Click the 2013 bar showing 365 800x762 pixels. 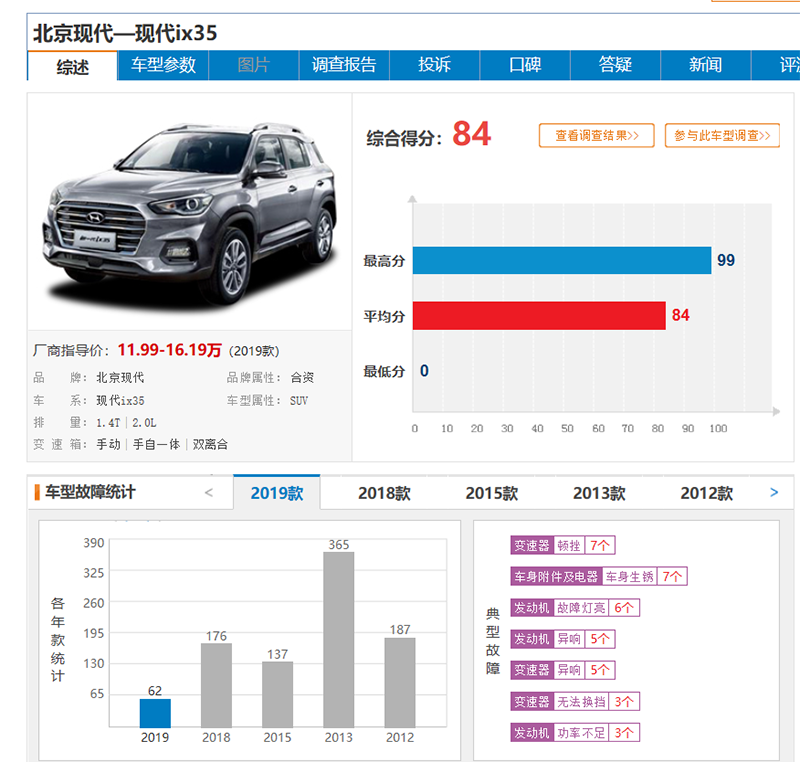[x=339, y=640]
